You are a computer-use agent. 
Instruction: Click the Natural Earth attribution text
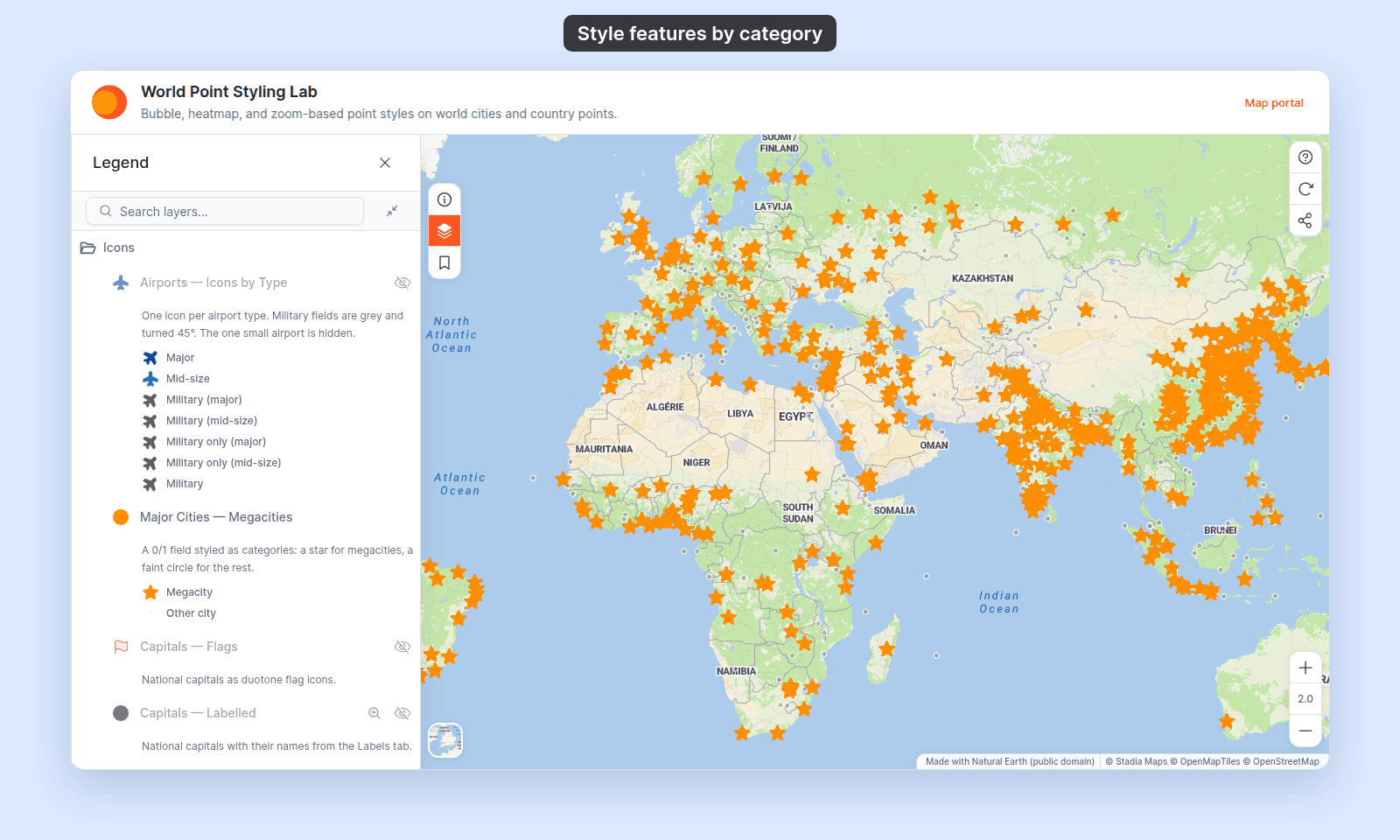(x=1010, y=761)
